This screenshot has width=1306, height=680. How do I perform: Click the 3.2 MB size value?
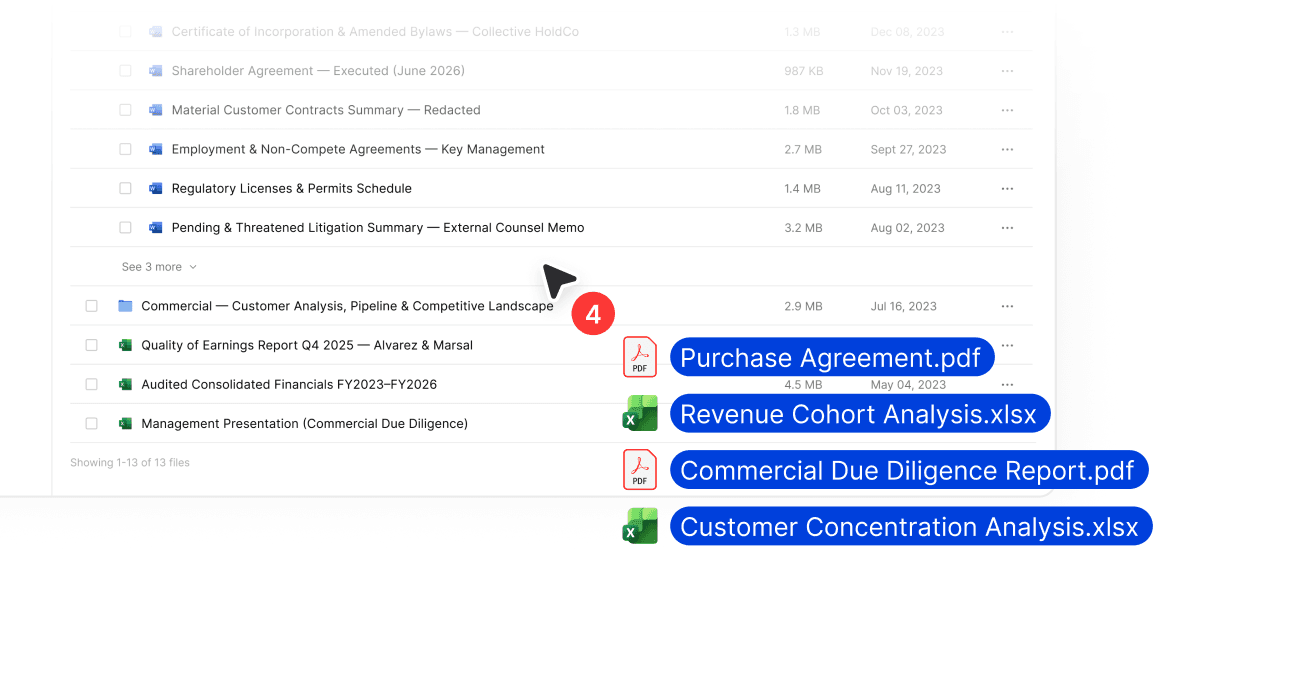click(803, 228)
